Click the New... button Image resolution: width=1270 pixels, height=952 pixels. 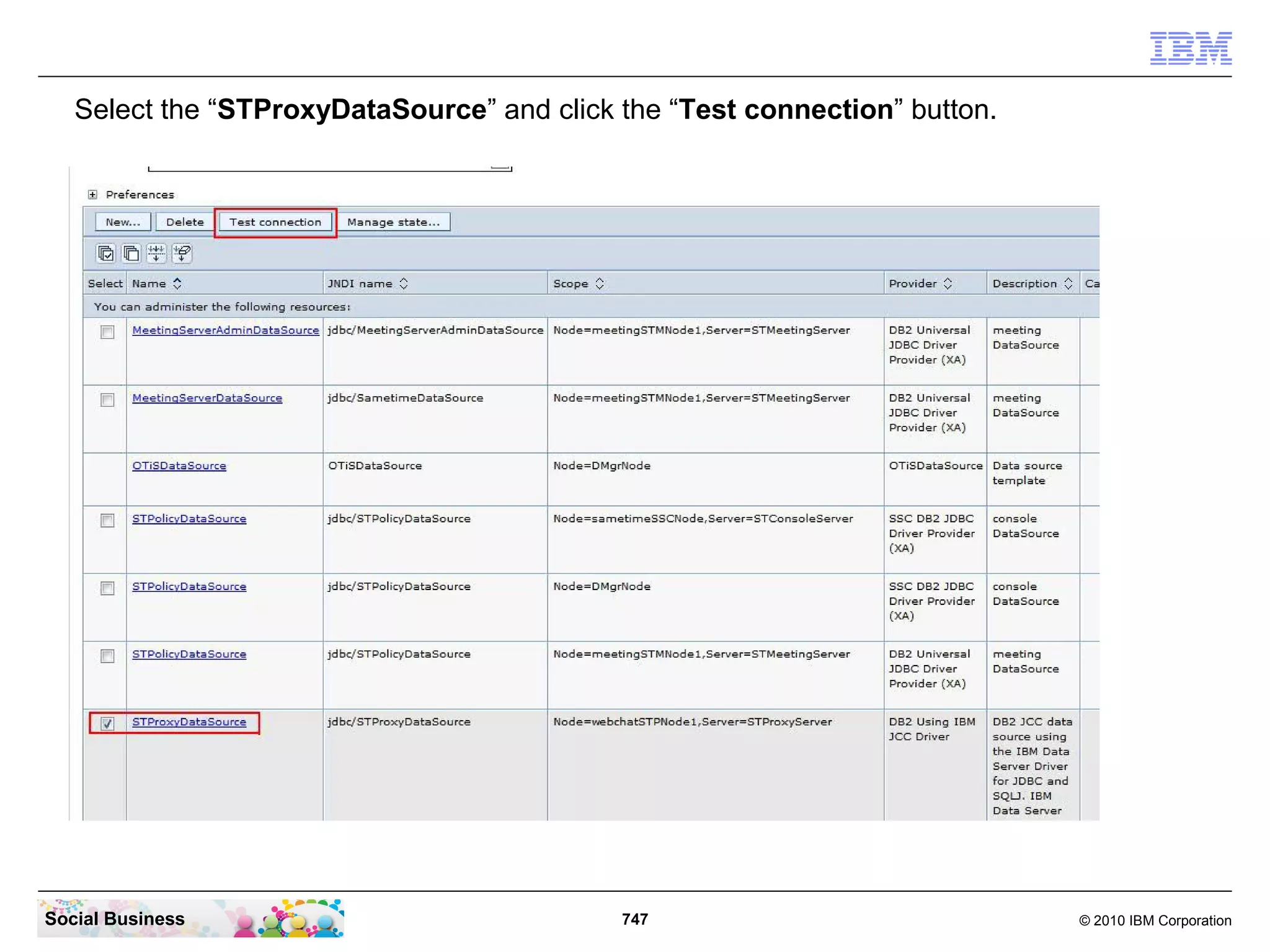(x=123, y=222)
